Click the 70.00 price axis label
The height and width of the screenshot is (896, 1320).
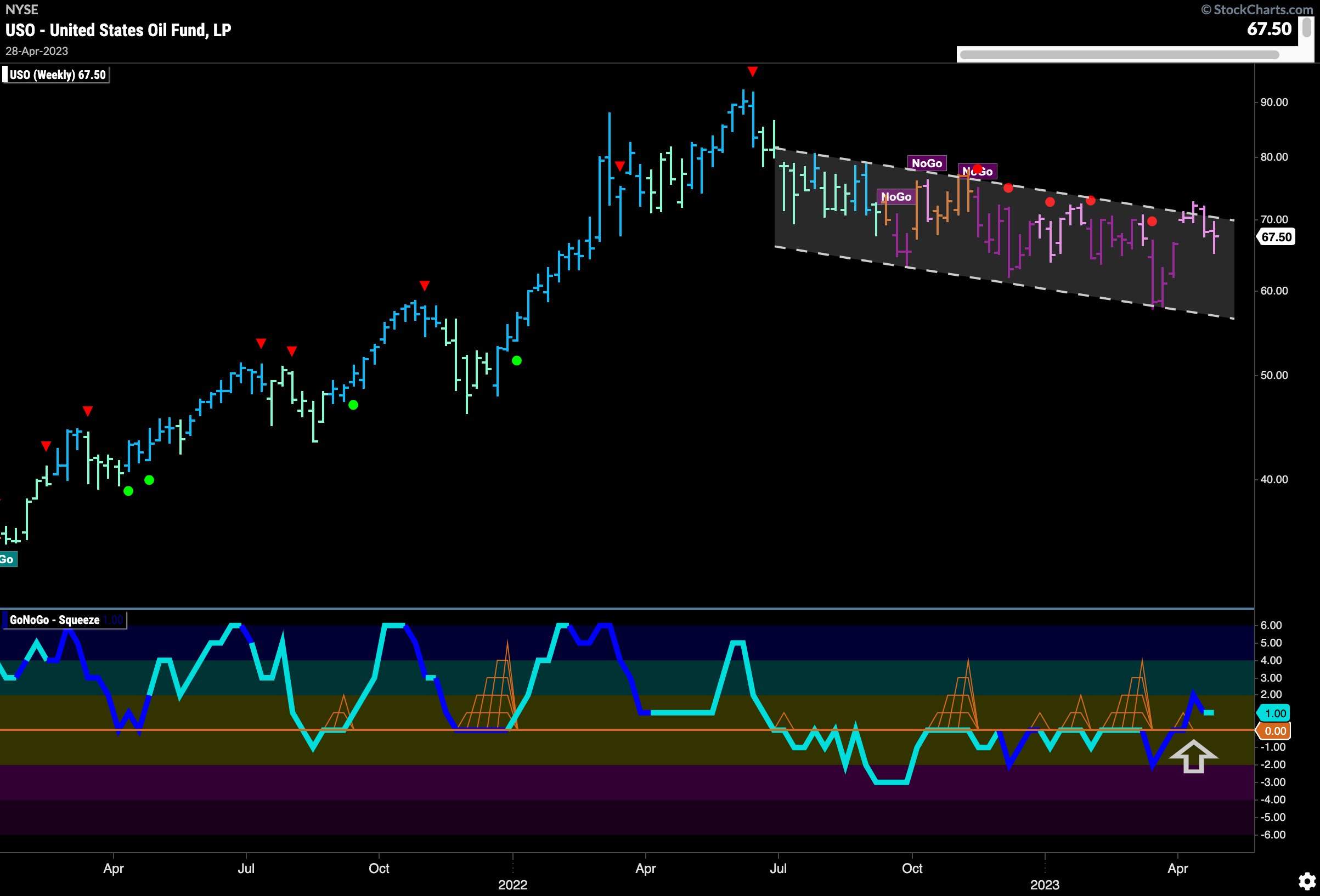click(x=1274, y=219)
